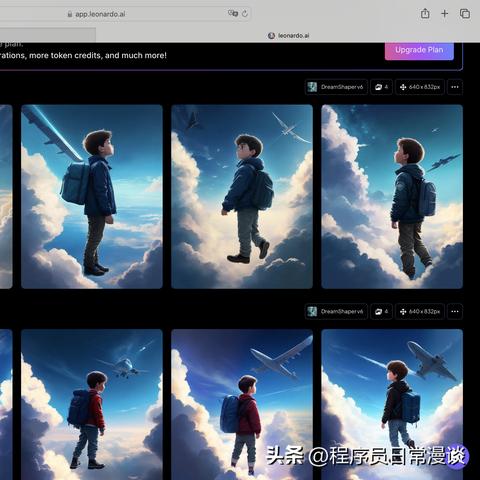The image size is (480, 480).
Task: Open three-dot menu of second generation
Action: coord(455,312)
